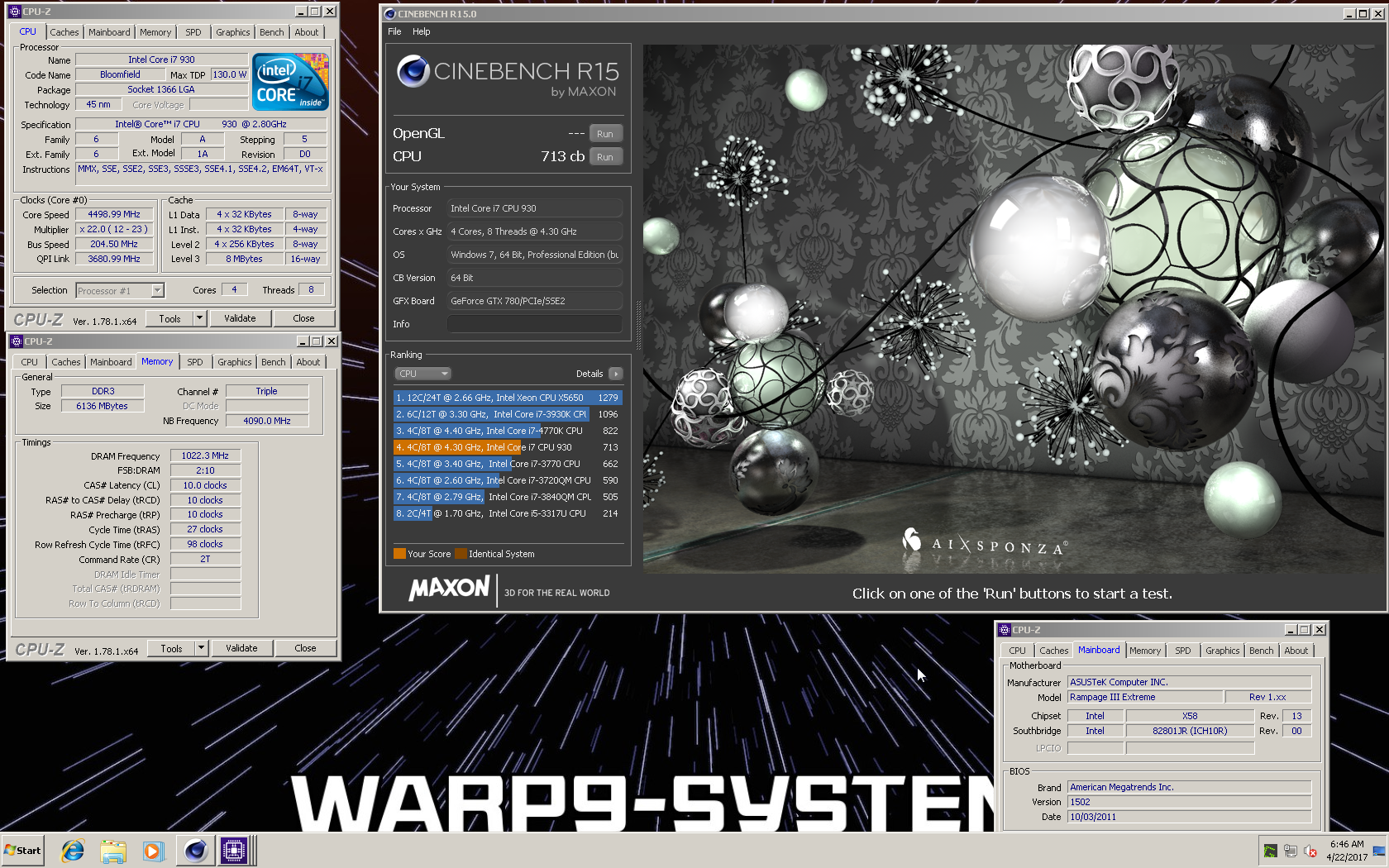Click Close button in Memory CPU-Z window
The width and height of the screenshot is (1389, 868).
[x=305, y=648]
